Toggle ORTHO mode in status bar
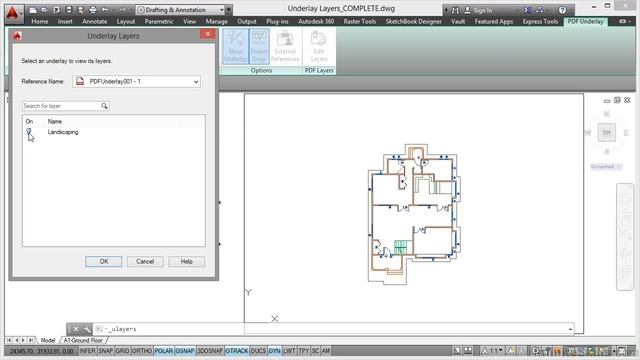The image size is (640, 360). (x=142, y=351)
